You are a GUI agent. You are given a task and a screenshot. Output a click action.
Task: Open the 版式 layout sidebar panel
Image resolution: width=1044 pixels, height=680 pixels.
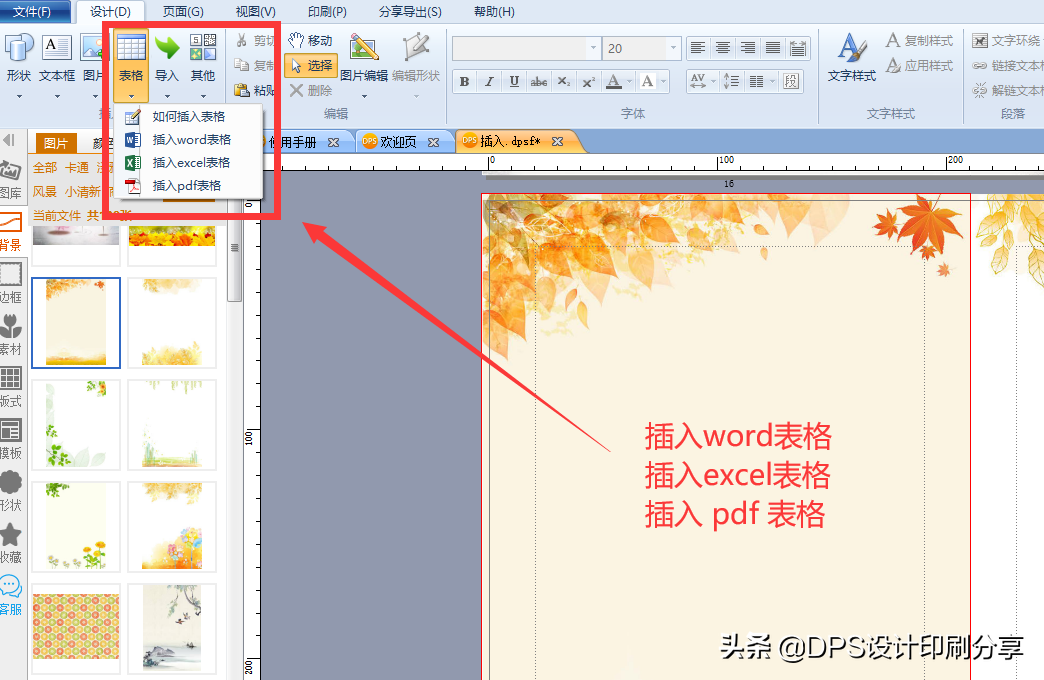coord(11,387)
